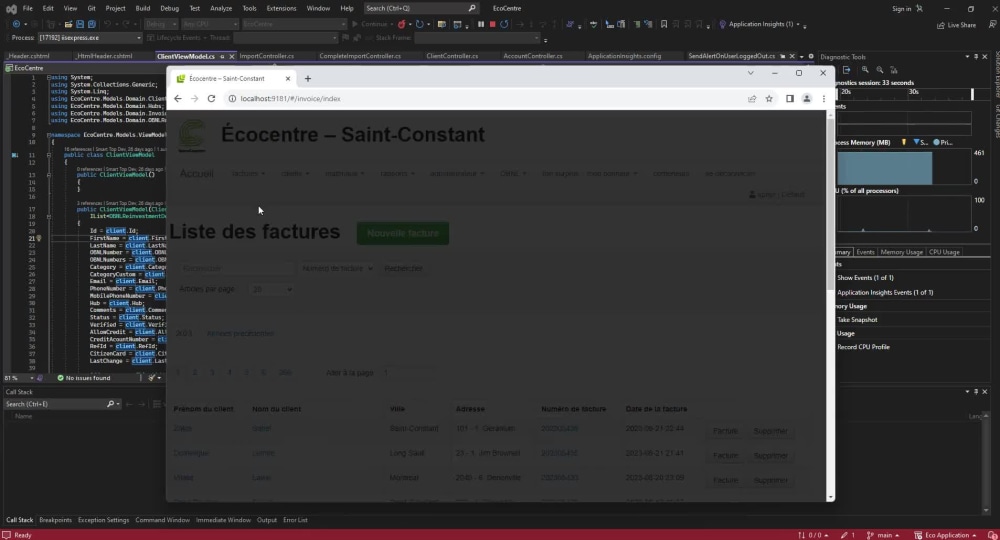
Task: Open the Debug configuration dropdown
Action: (160, 24)
